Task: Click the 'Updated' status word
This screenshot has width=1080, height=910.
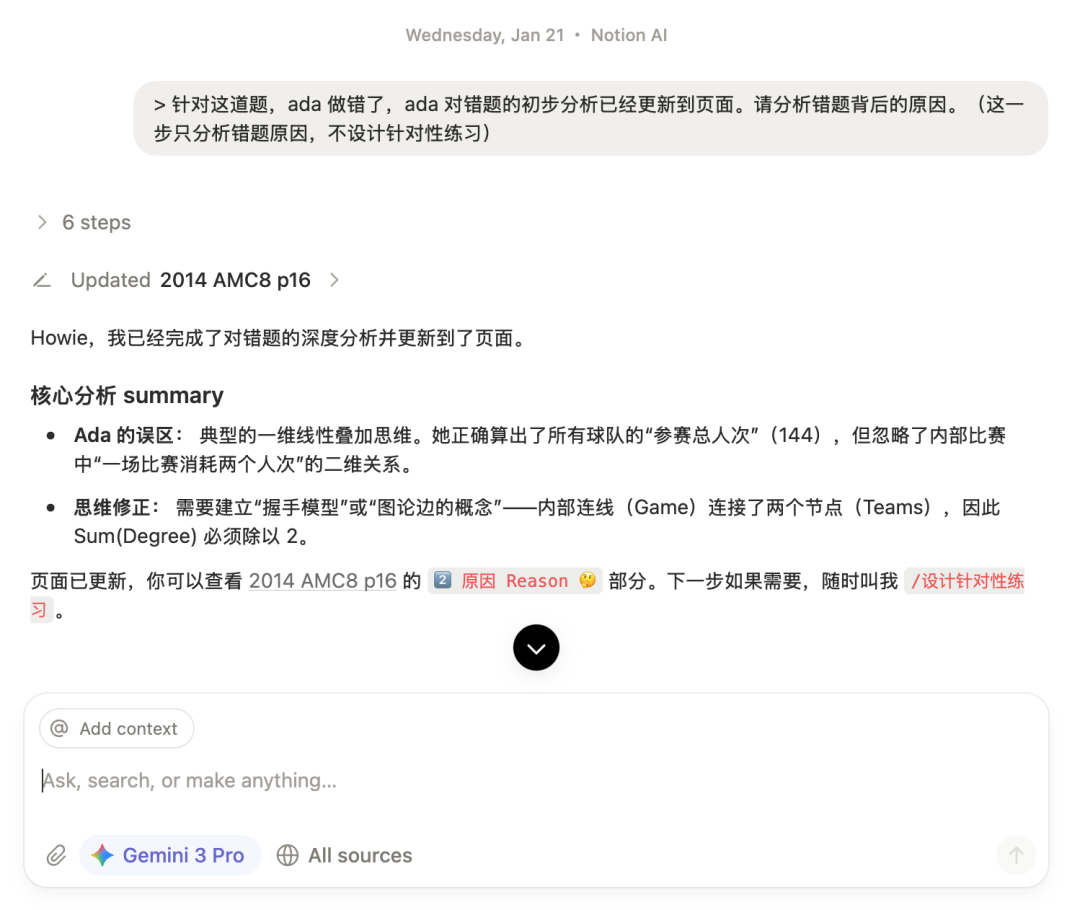Action: 110,280
